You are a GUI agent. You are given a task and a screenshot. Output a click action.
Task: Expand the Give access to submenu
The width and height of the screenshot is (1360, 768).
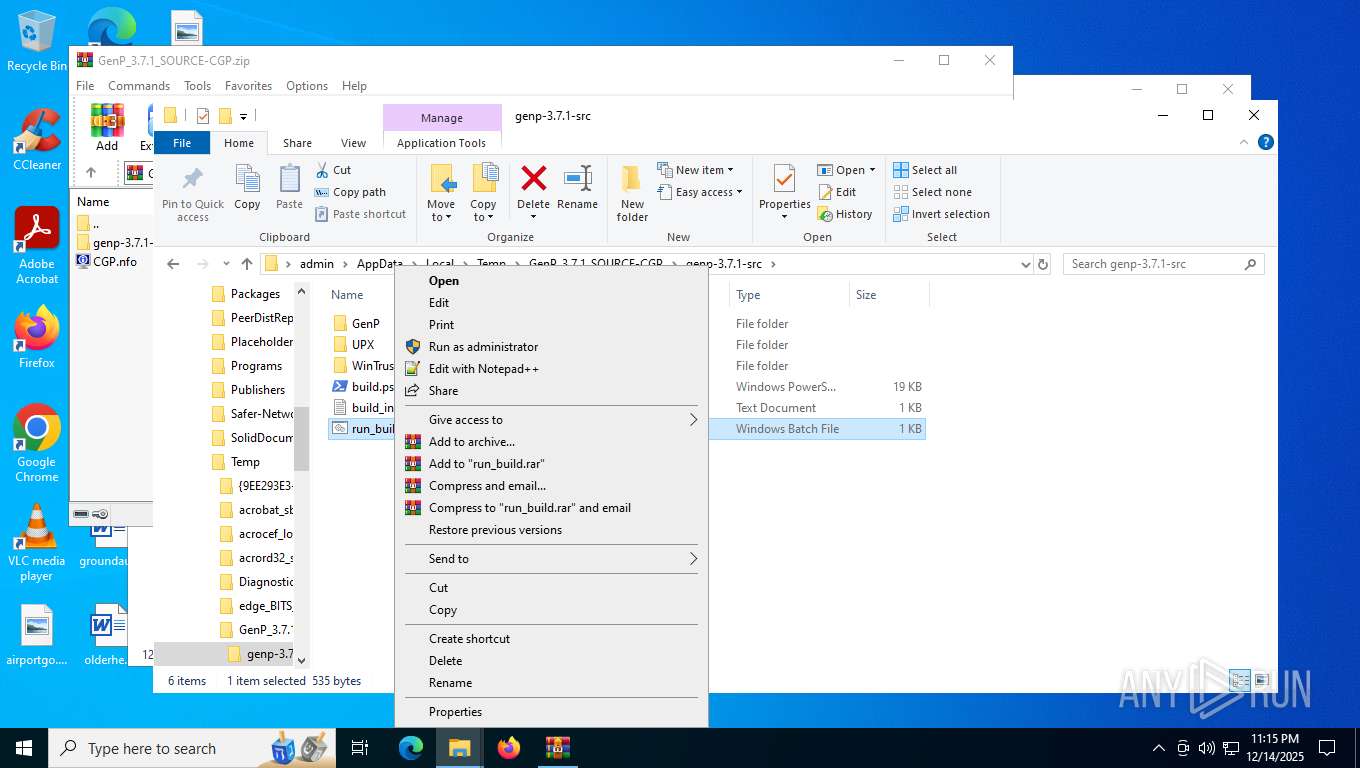click(552, 420)
